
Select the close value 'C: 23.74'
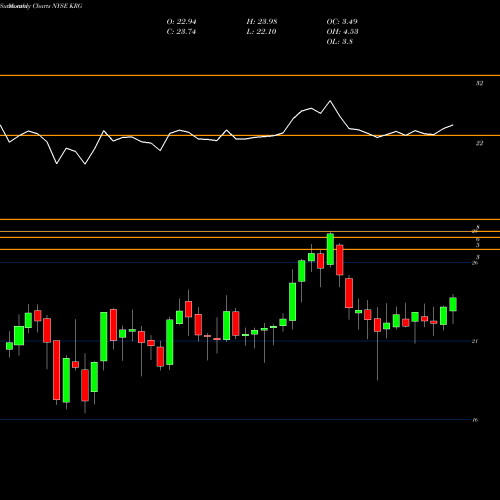pyautogui.click(x=181, y=32)
